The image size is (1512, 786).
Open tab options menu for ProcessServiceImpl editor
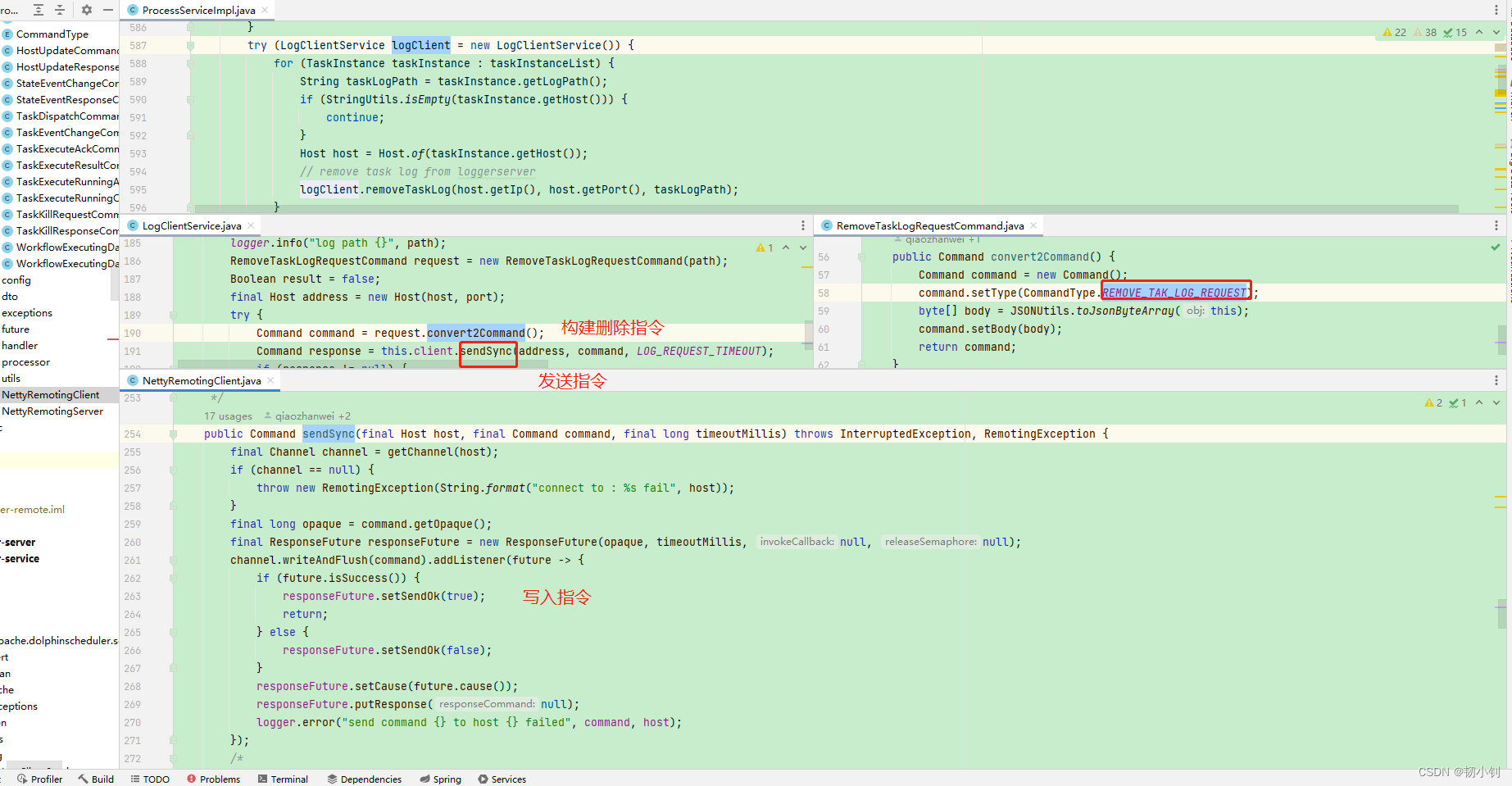(1496, 10)
